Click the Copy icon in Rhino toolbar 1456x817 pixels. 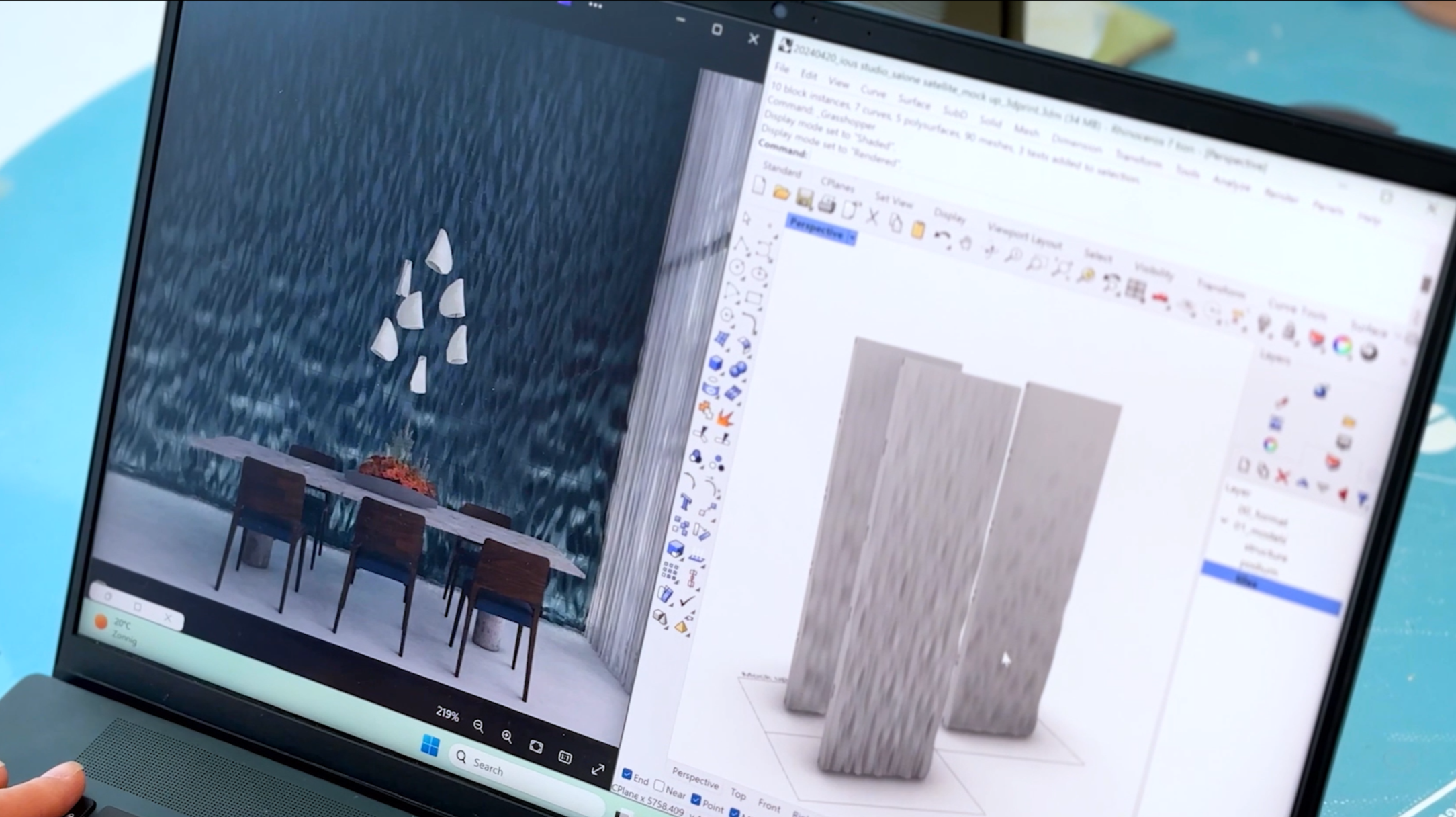click(895, 222)
